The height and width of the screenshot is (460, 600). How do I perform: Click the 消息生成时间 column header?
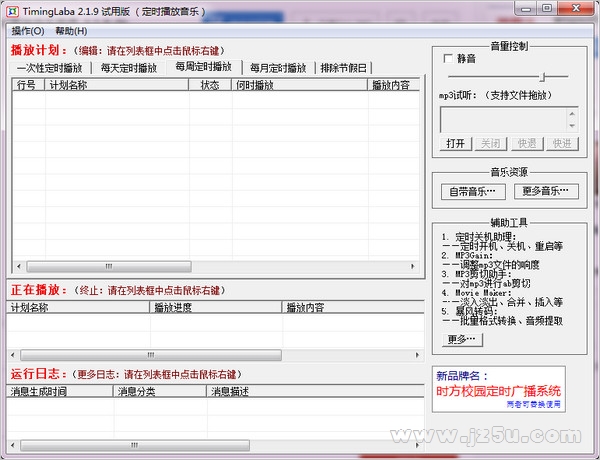(60, 391)
